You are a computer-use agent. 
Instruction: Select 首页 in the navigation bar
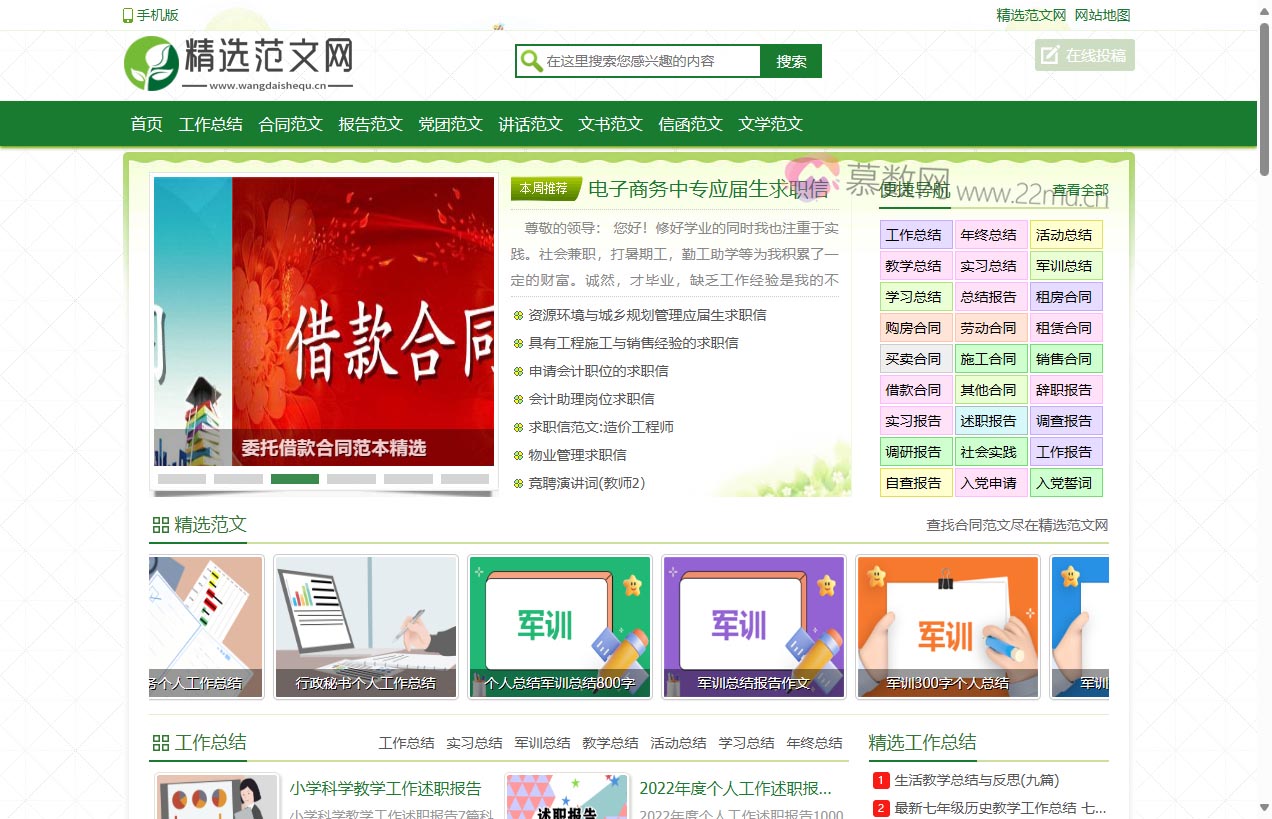(146, 123)
